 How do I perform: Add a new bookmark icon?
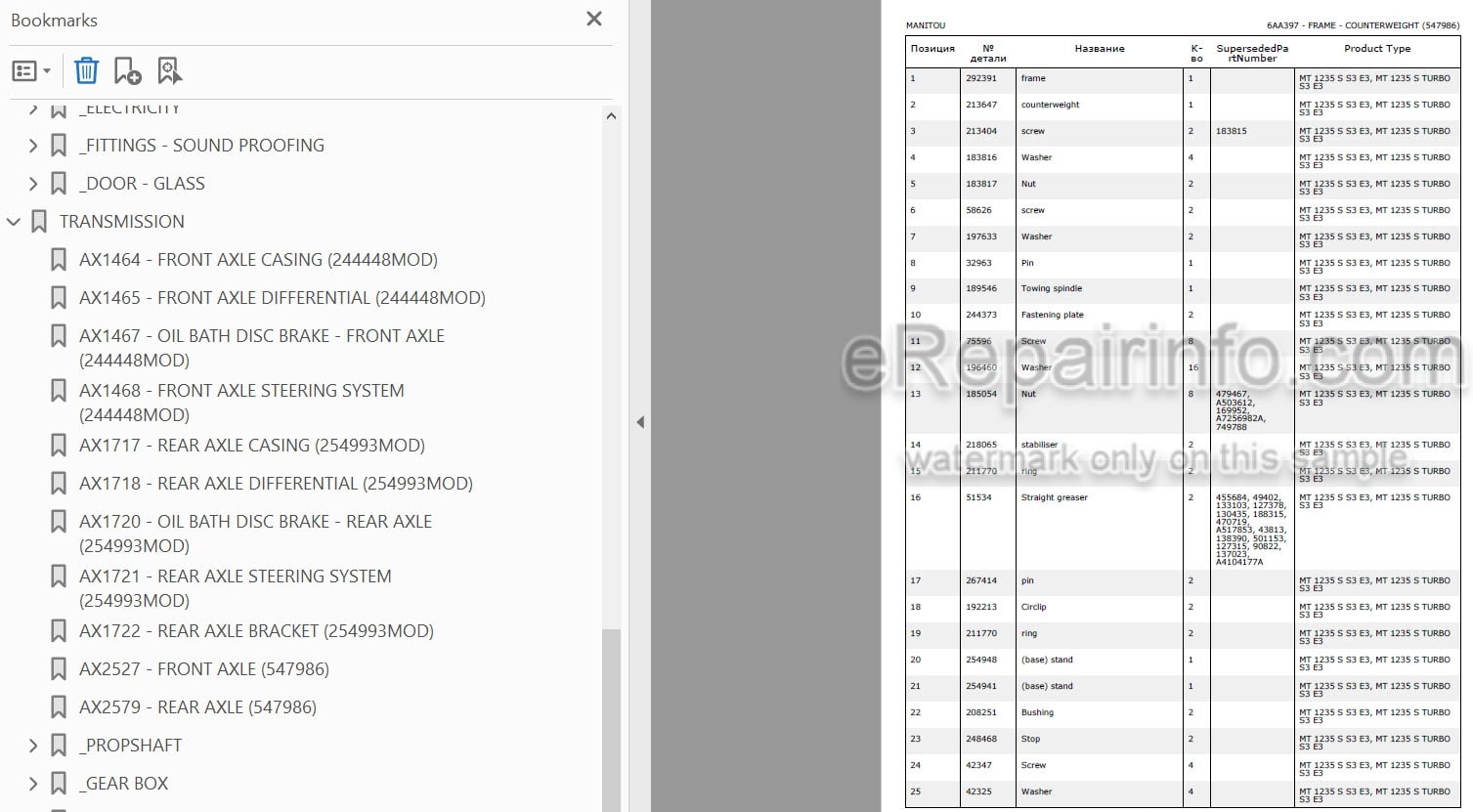tap(127, 70)
